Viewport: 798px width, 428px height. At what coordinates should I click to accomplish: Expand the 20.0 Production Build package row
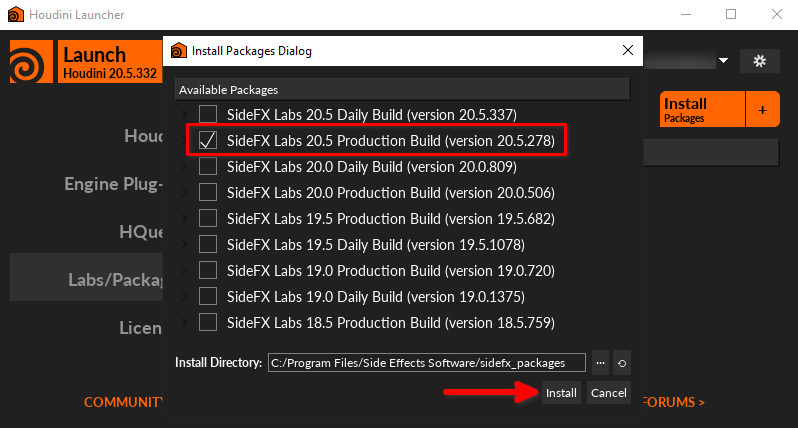click(184, 192)
